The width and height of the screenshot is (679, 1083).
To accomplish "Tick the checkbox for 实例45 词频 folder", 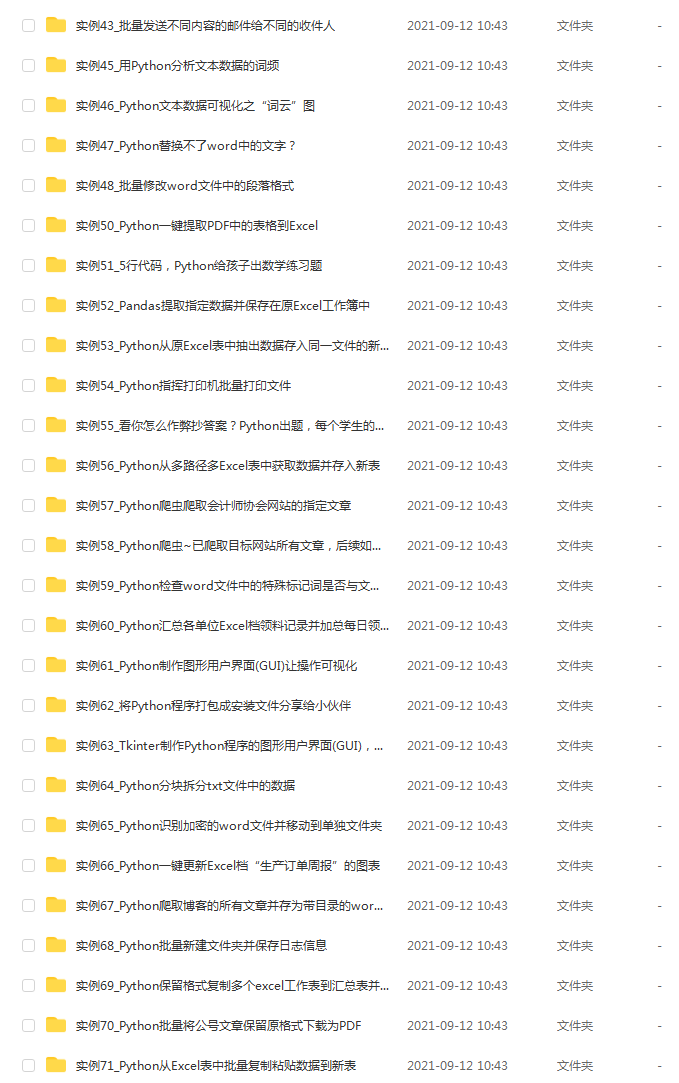I will (28, 66).
